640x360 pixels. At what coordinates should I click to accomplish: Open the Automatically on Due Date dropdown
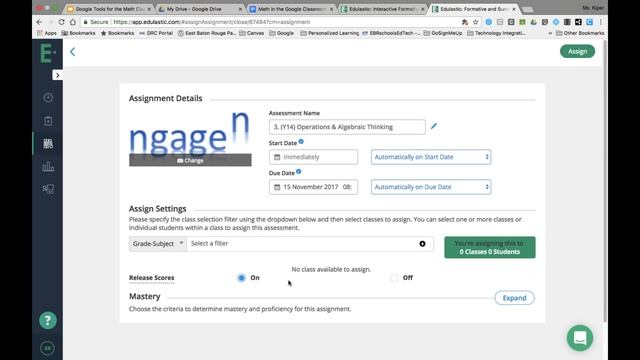click(x=431, y=187)
